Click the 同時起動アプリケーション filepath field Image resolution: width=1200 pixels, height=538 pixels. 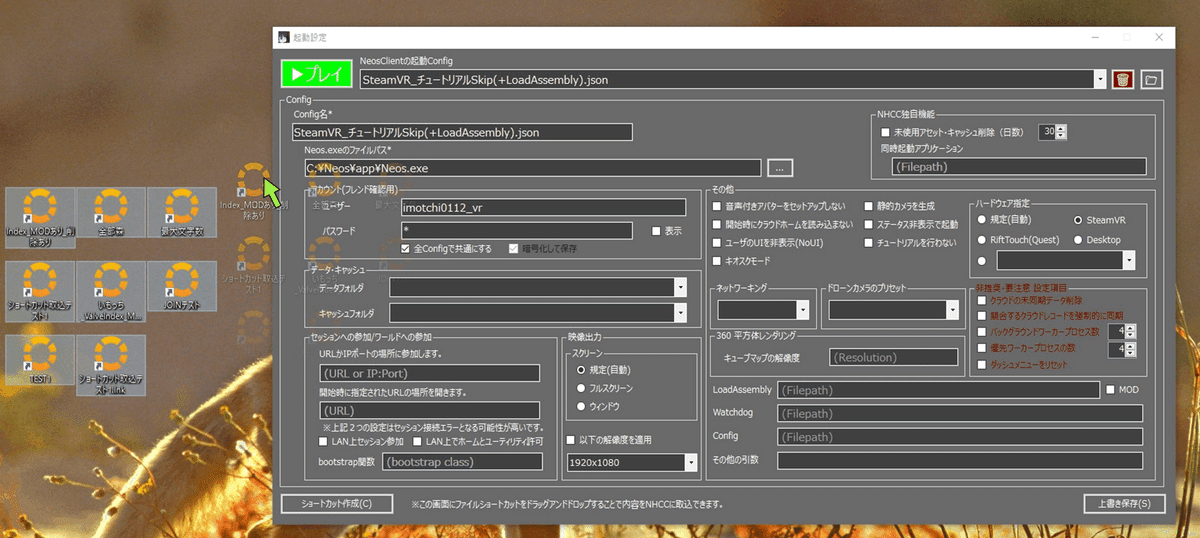pos(1018,167)
